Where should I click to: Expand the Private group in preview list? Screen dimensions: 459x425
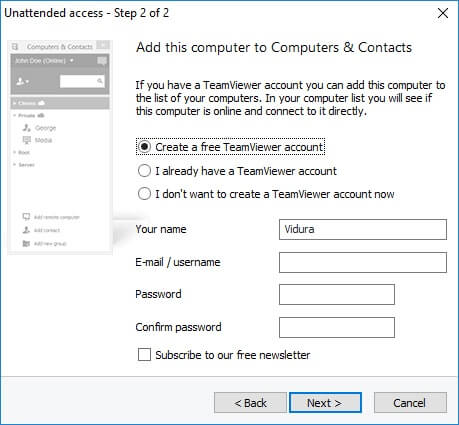click(x=15, y=115)
